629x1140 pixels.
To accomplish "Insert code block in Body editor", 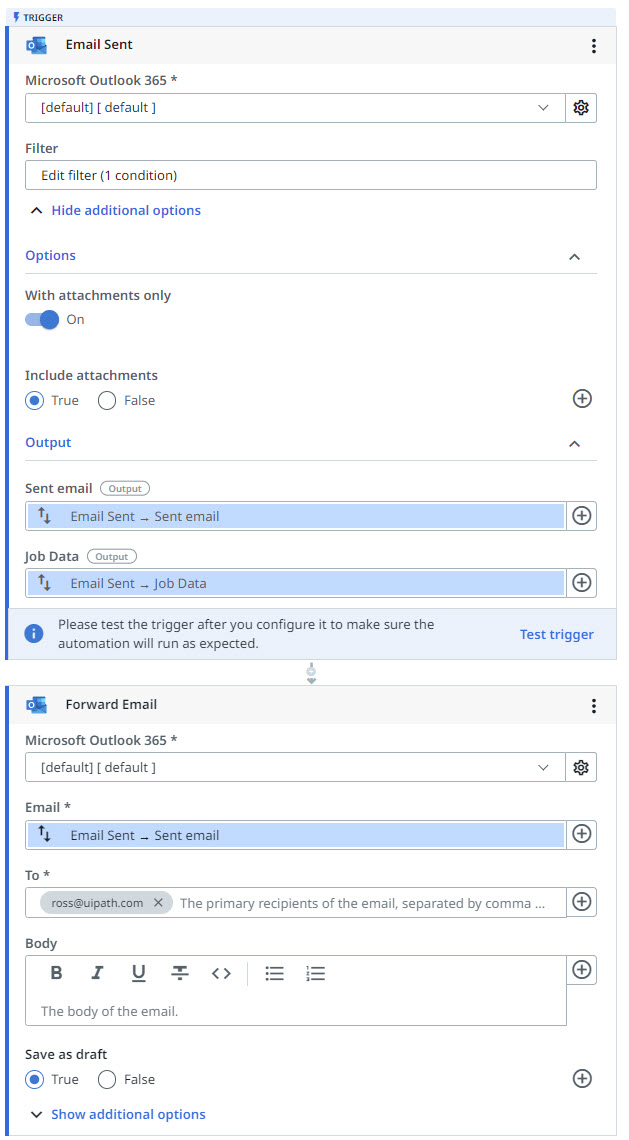I will coord(221,973).
